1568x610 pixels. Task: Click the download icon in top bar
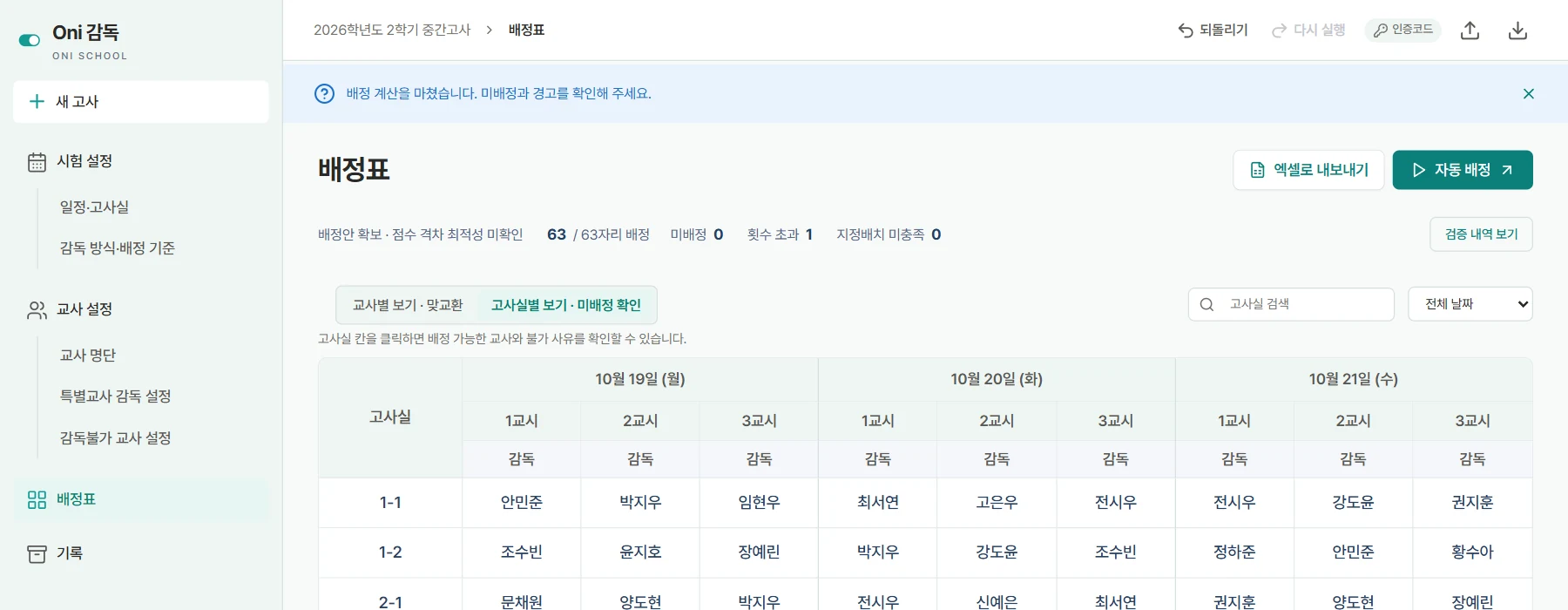[1517, 30]
